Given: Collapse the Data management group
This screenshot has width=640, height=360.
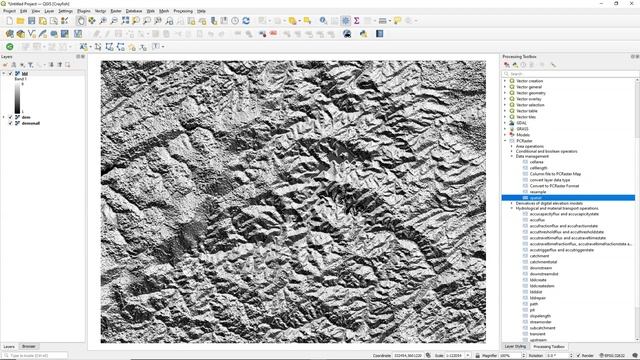Looking at the screenshot, I should click(x=512, y=156).
